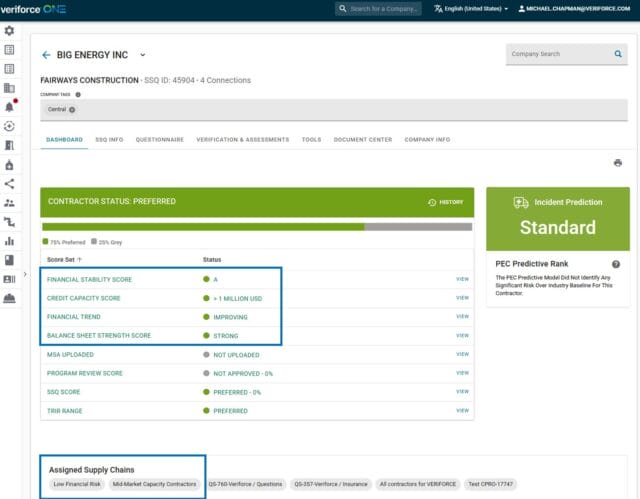Open Credit Capacity Score link
This screenshot has width=640, height=499.
(x=84, y=298)
